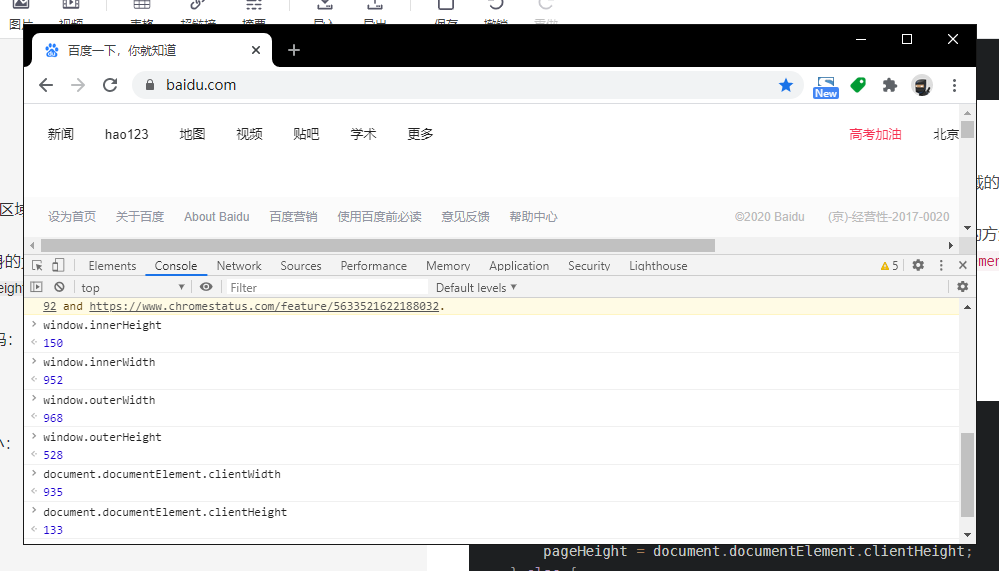The width and height of the screenshot is (999, 571).
Task: Click the 设为首页 footer link
Action: [72, 217]
